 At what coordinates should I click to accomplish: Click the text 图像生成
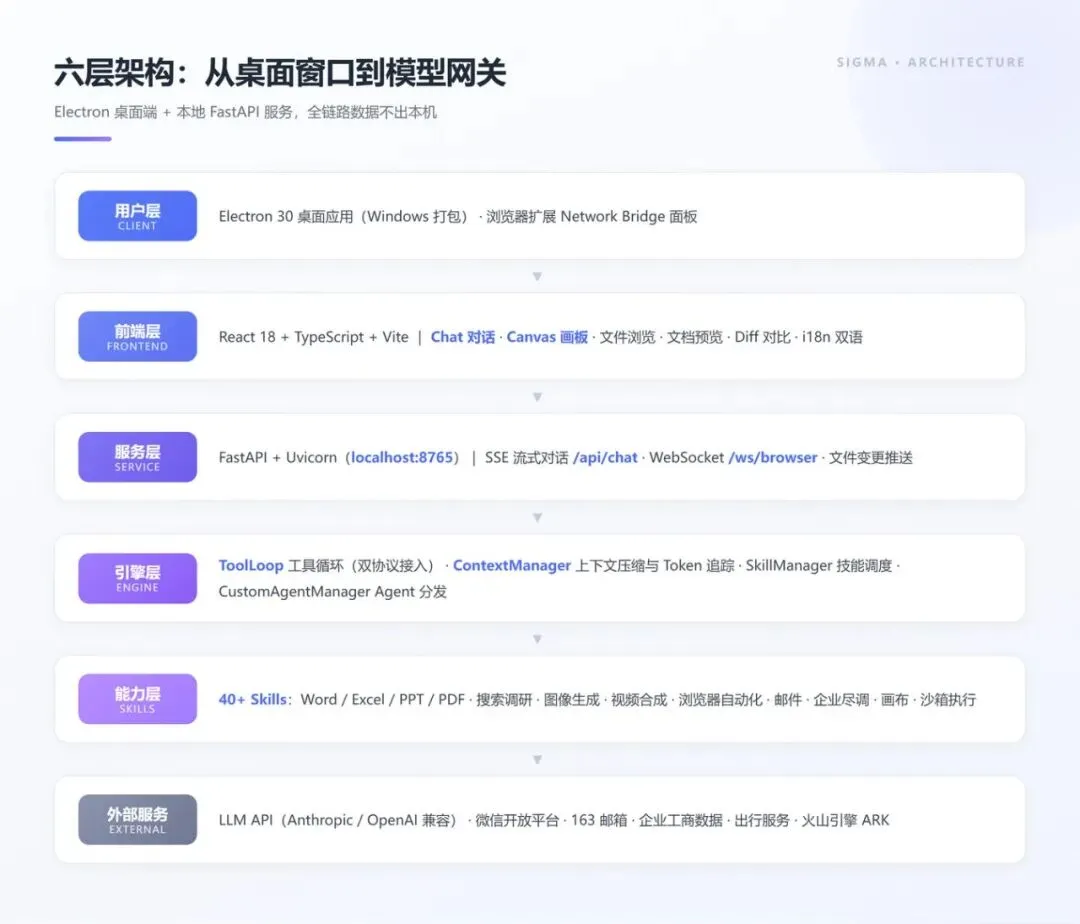click(572, 700)
